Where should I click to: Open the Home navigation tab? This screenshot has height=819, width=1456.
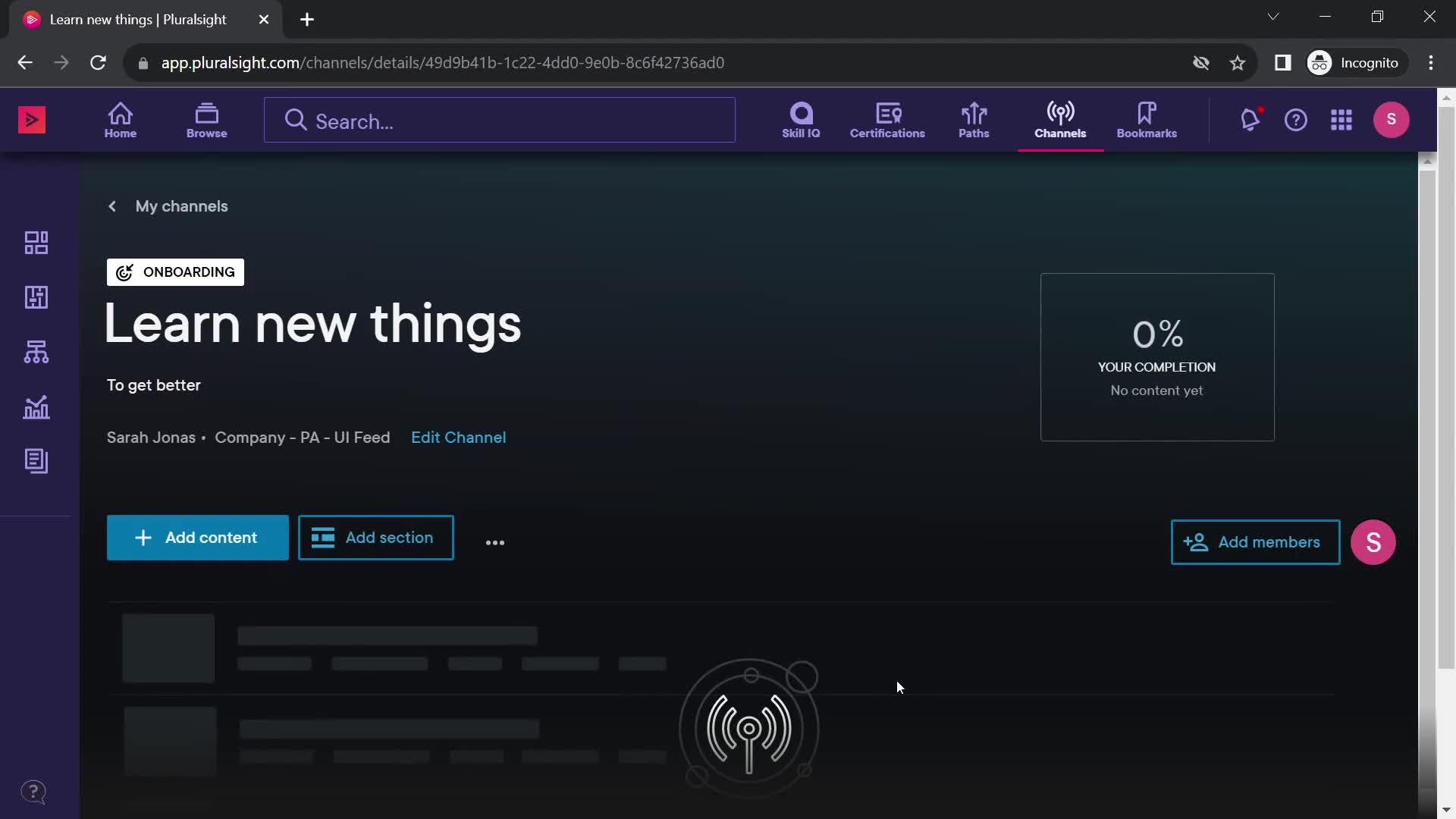click(120, 119)
